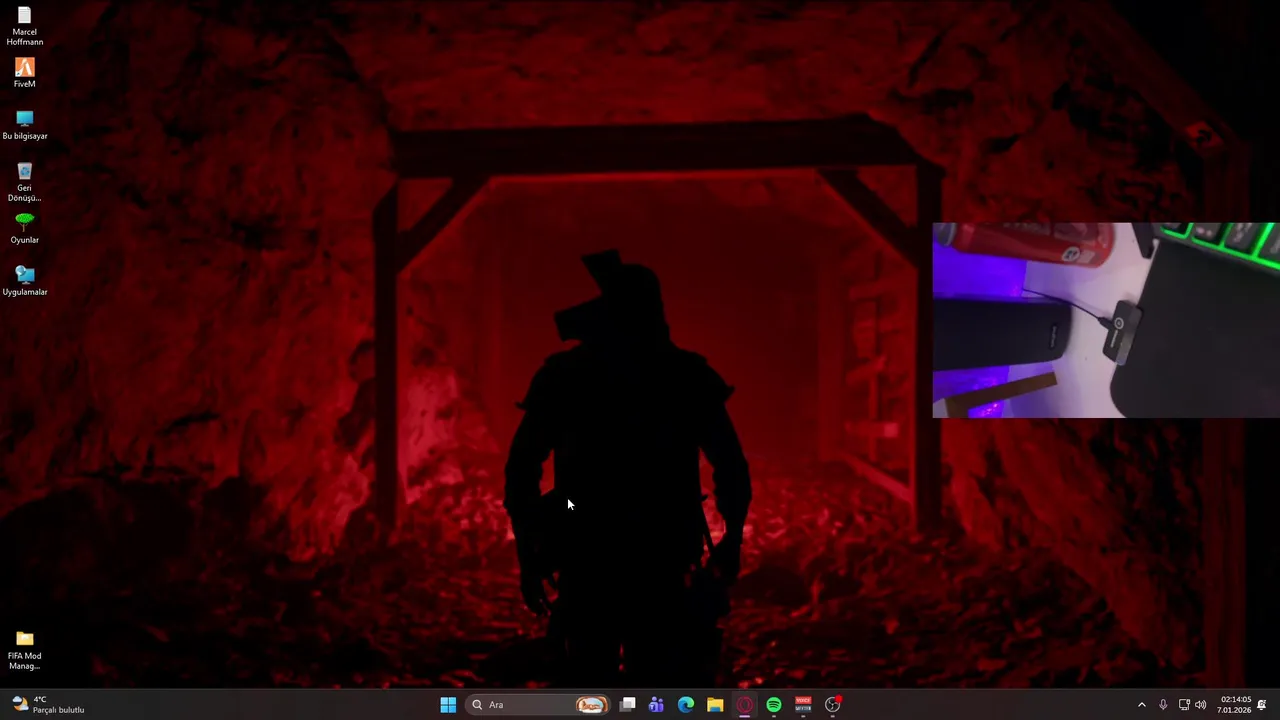Open the Bu bilgisayar desktop icon
The width and height of the screenshot is (1280, 720).
tap(24, 125)
